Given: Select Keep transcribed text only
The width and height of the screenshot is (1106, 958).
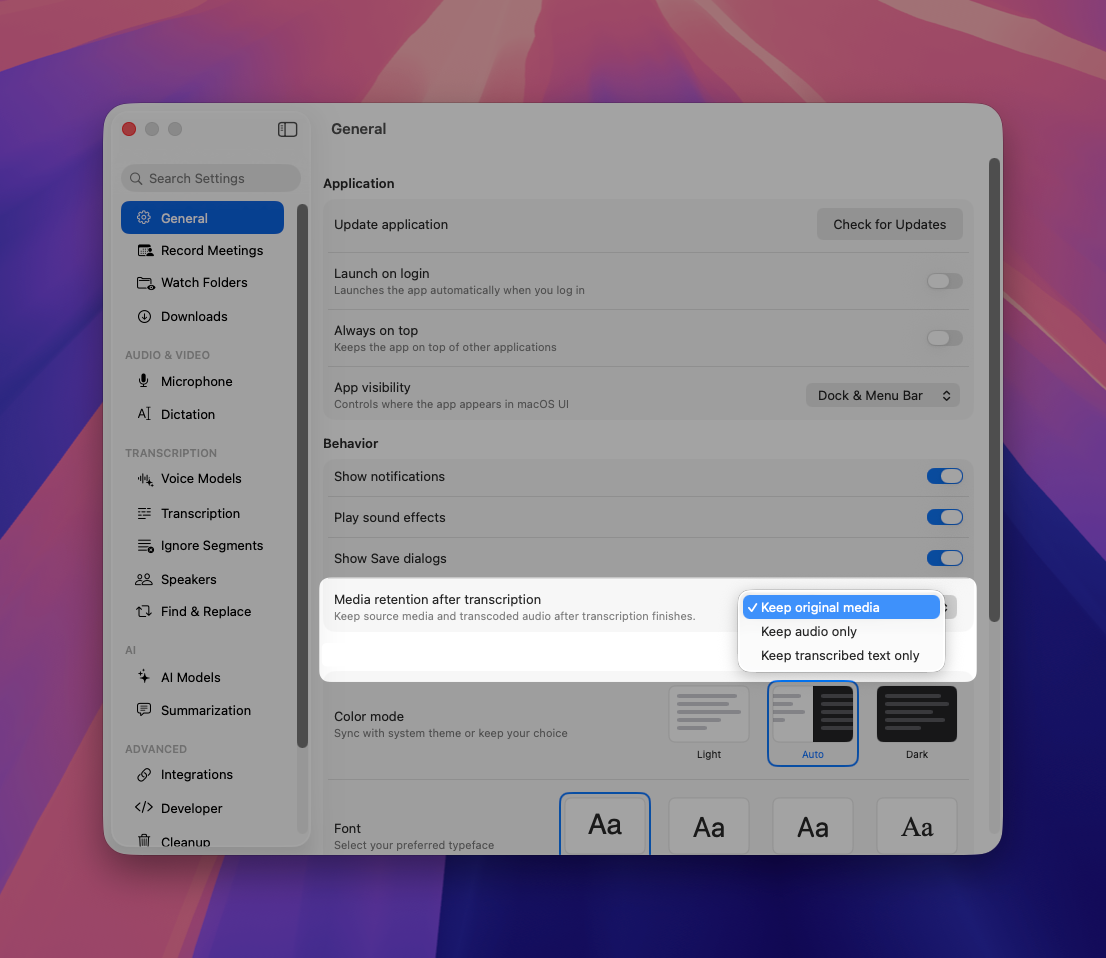Looking at the screenshot, I should (841, 655).
